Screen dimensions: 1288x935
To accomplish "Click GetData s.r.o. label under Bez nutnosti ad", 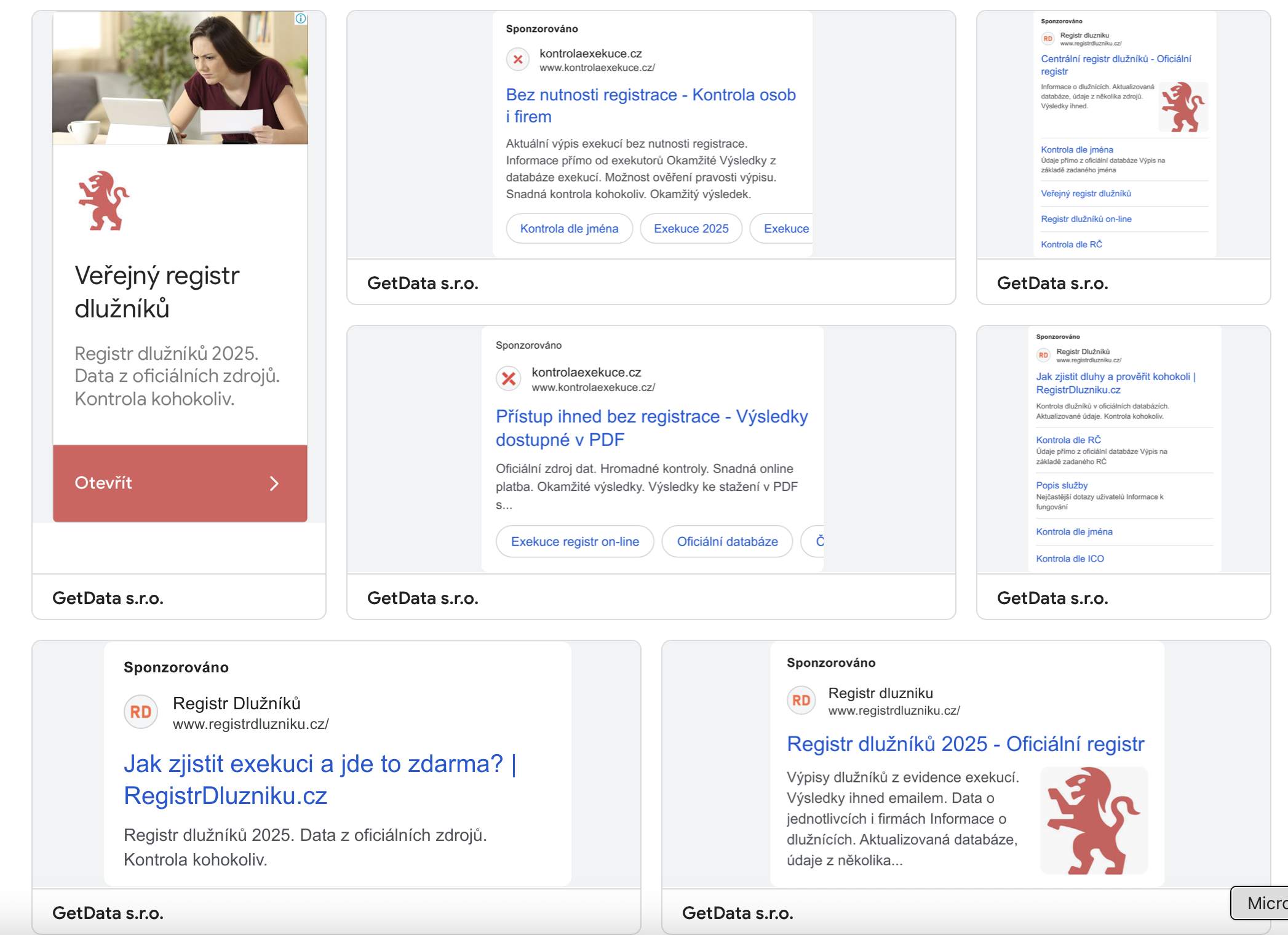I will 423,283.
